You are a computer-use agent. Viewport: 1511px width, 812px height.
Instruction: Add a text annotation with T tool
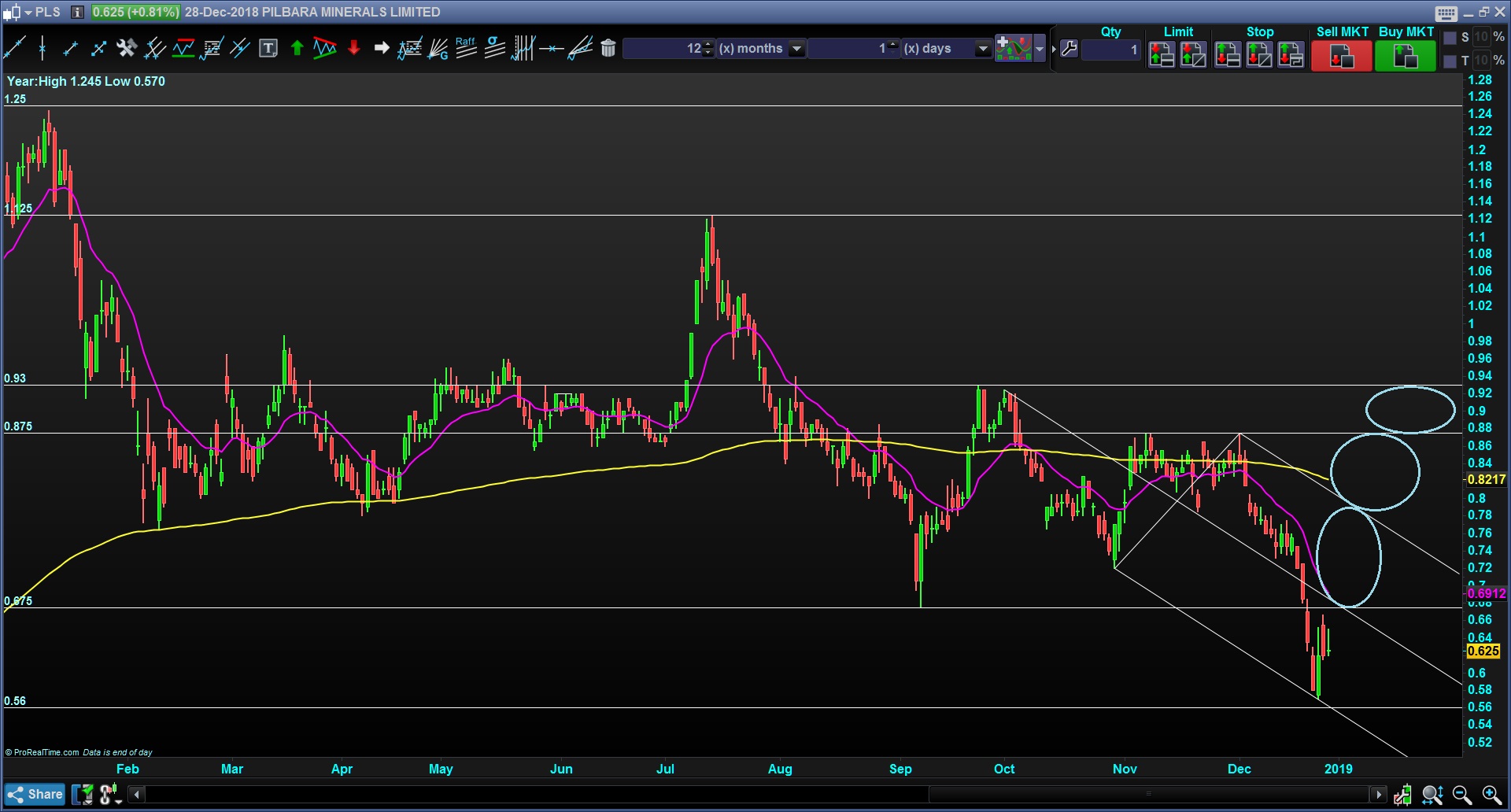tap(268, 48)
